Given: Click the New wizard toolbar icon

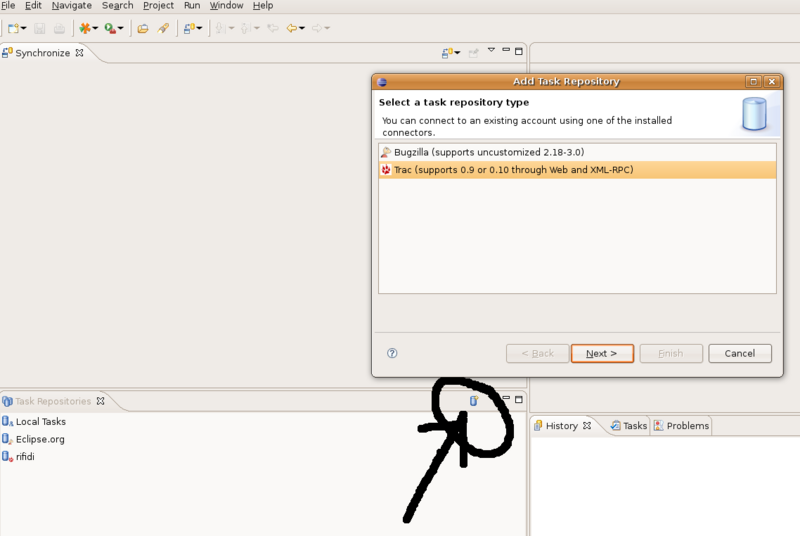Looking at the screenshot, I should (x=14, y=29).
